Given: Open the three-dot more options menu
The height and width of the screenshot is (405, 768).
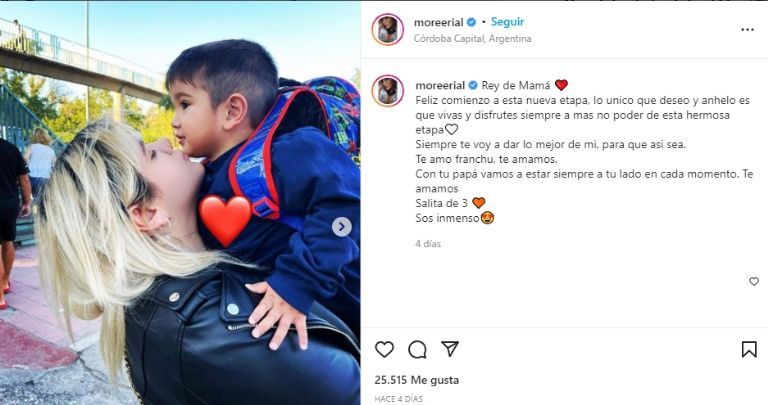Looking at the screenshot, I should [747, 30].
